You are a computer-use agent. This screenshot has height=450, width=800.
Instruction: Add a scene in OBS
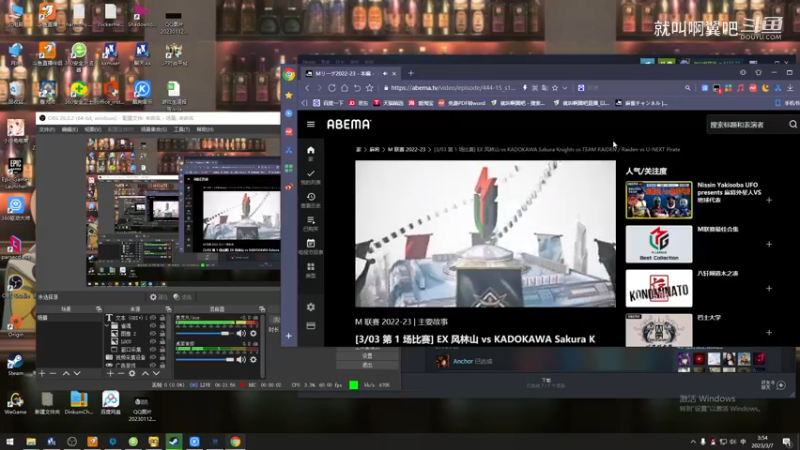pyautogui.click(x=42, y=373)
